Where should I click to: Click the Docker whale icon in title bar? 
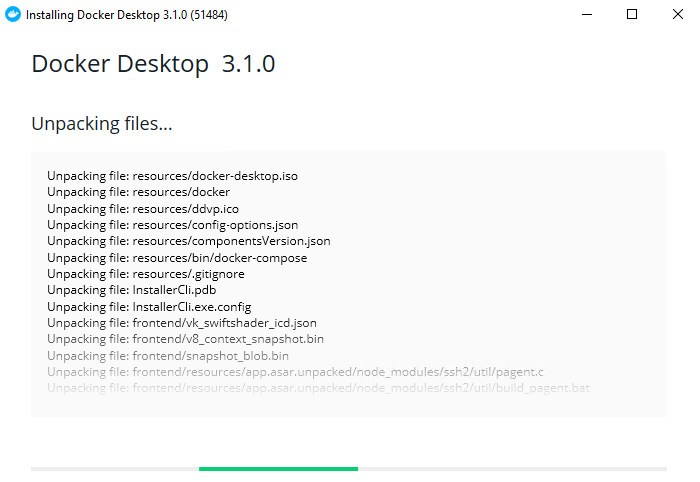13,14
